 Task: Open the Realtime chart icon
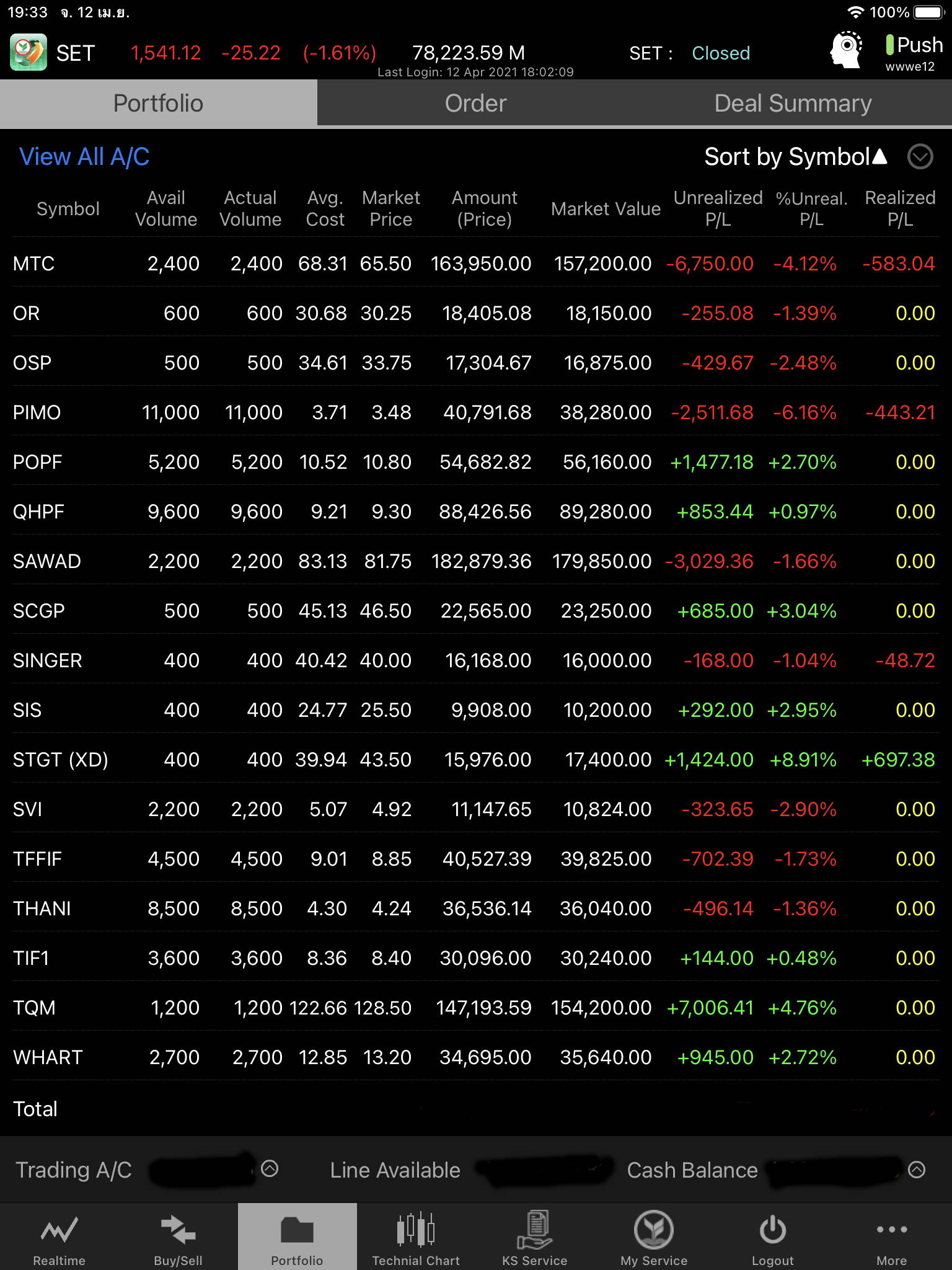coord(59,1230)
